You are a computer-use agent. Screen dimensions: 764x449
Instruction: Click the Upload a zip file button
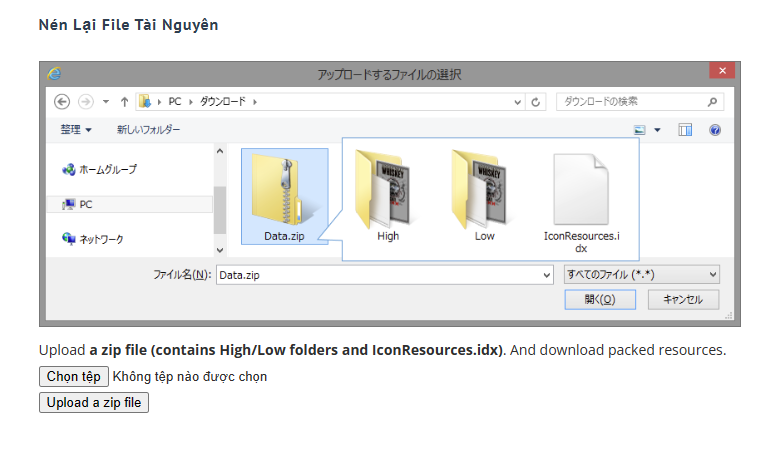(94, 403)
